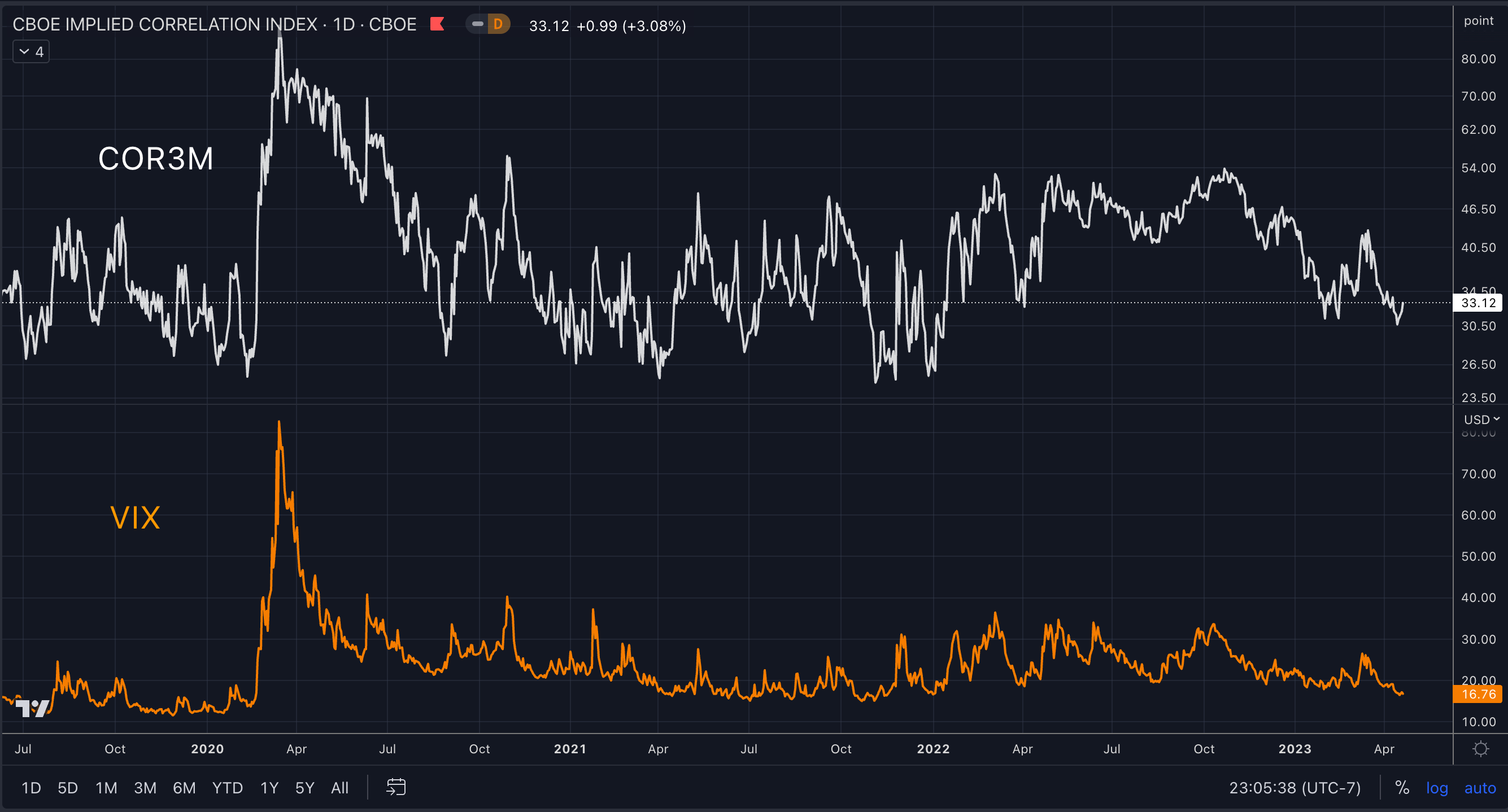Image resolution: width=1508 pixels, height=812 pixels.
Task: Open the Go to date calendar icon
Action: tap(396, 787)
